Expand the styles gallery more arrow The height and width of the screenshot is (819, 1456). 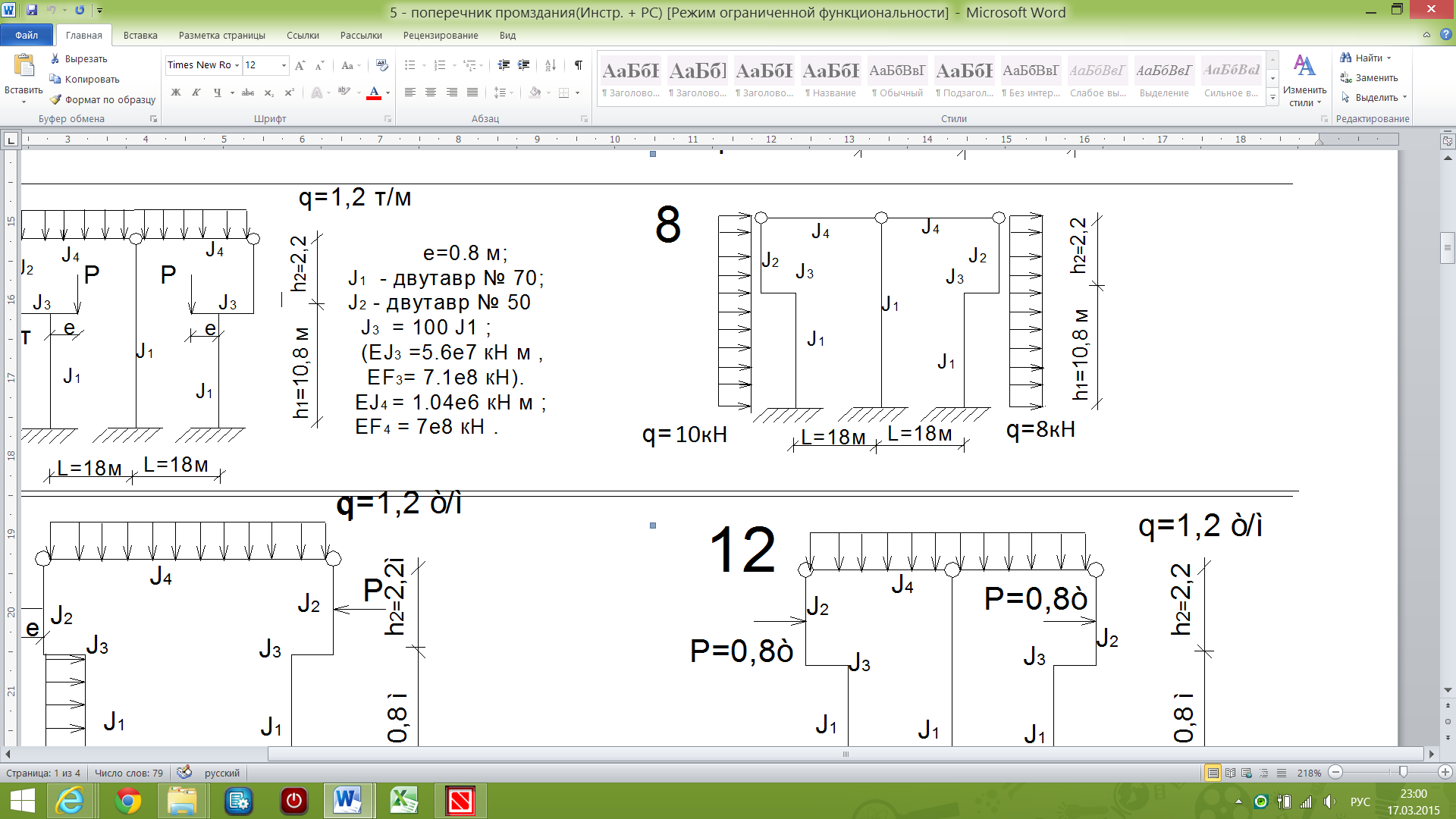click(1273, 99)
